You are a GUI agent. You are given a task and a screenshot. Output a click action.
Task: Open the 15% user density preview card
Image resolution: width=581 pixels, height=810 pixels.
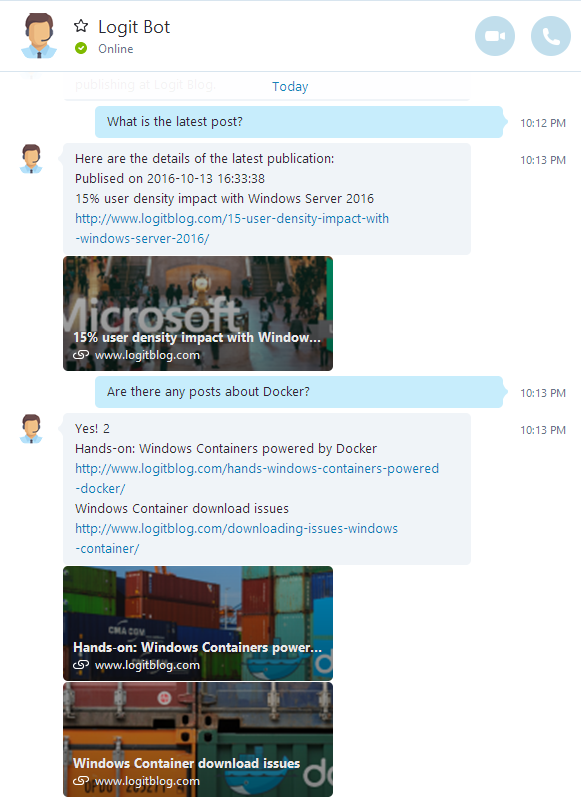pos(198,314)
